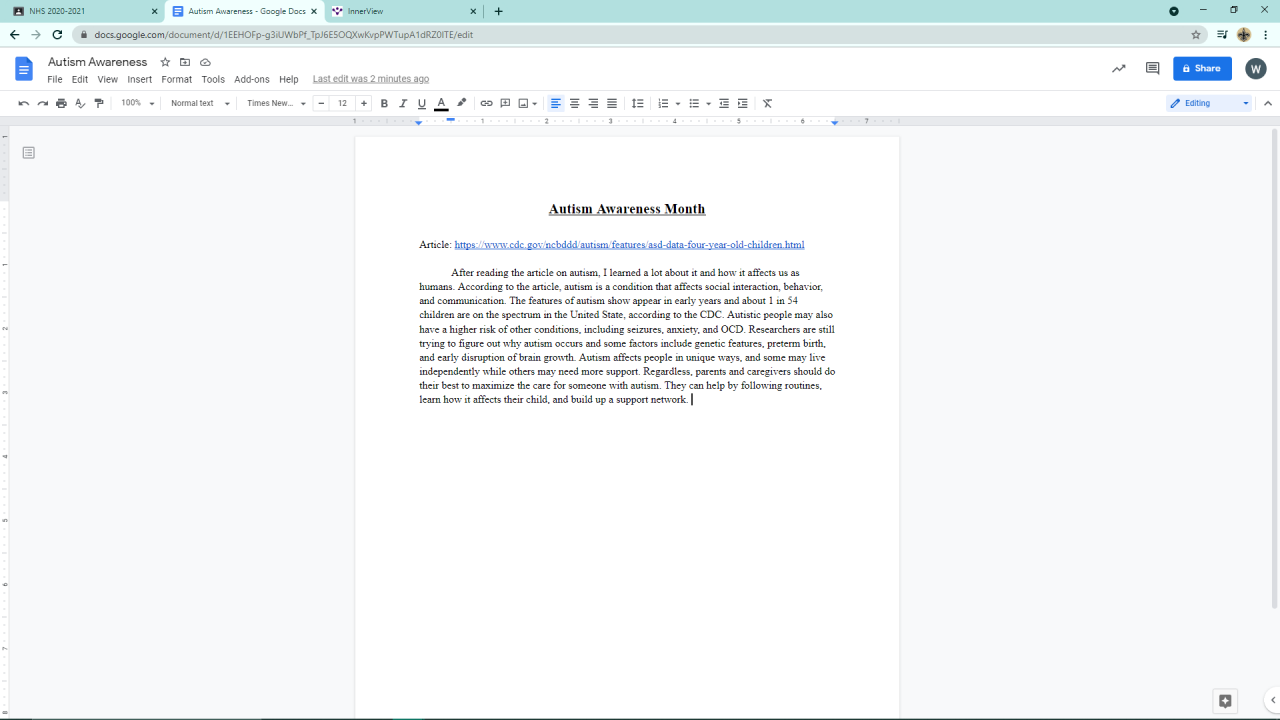Select the Paint format tool
Viewport: 1280px width, 720px height.
click(x=99, y=104)
